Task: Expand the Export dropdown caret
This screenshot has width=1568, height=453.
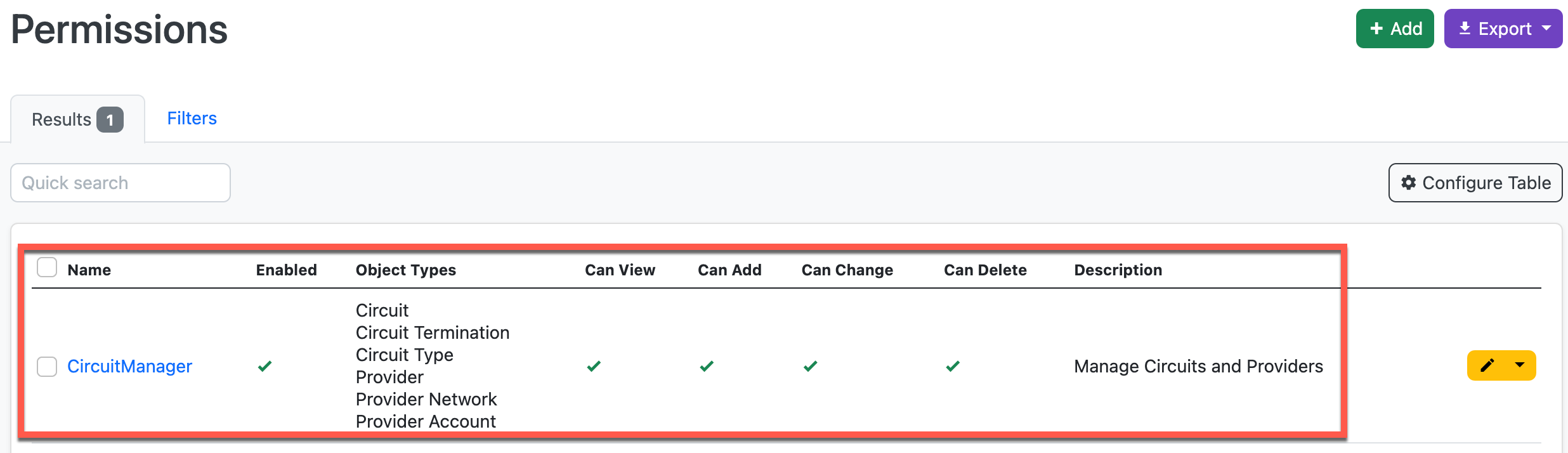Action: [x=1547, y=29]
